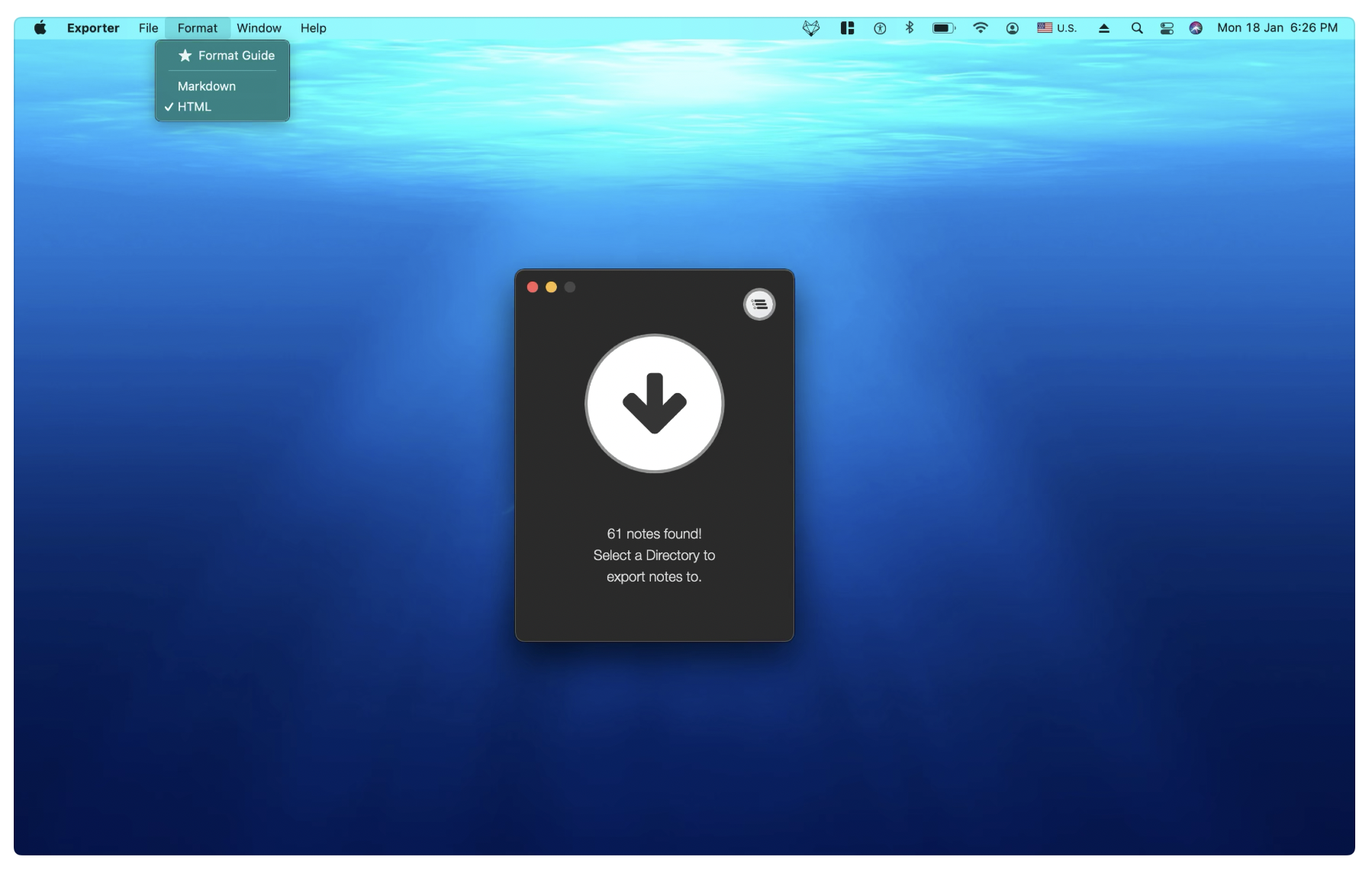Open the notes list icon in Exporter window
The width and height of the screenshot is (1372, 873).
coord(759,304)
